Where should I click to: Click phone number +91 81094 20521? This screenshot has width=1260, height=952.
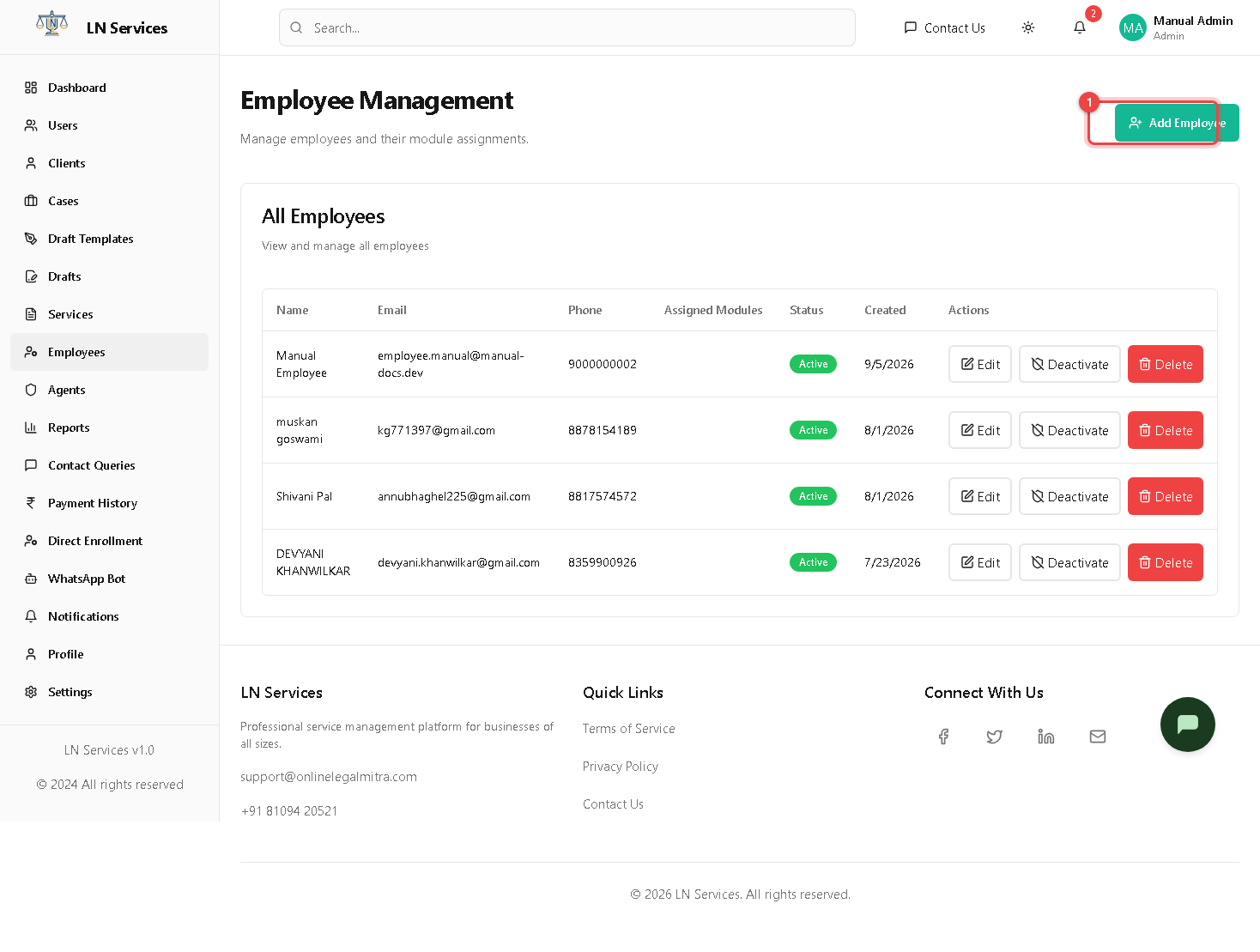289,811
